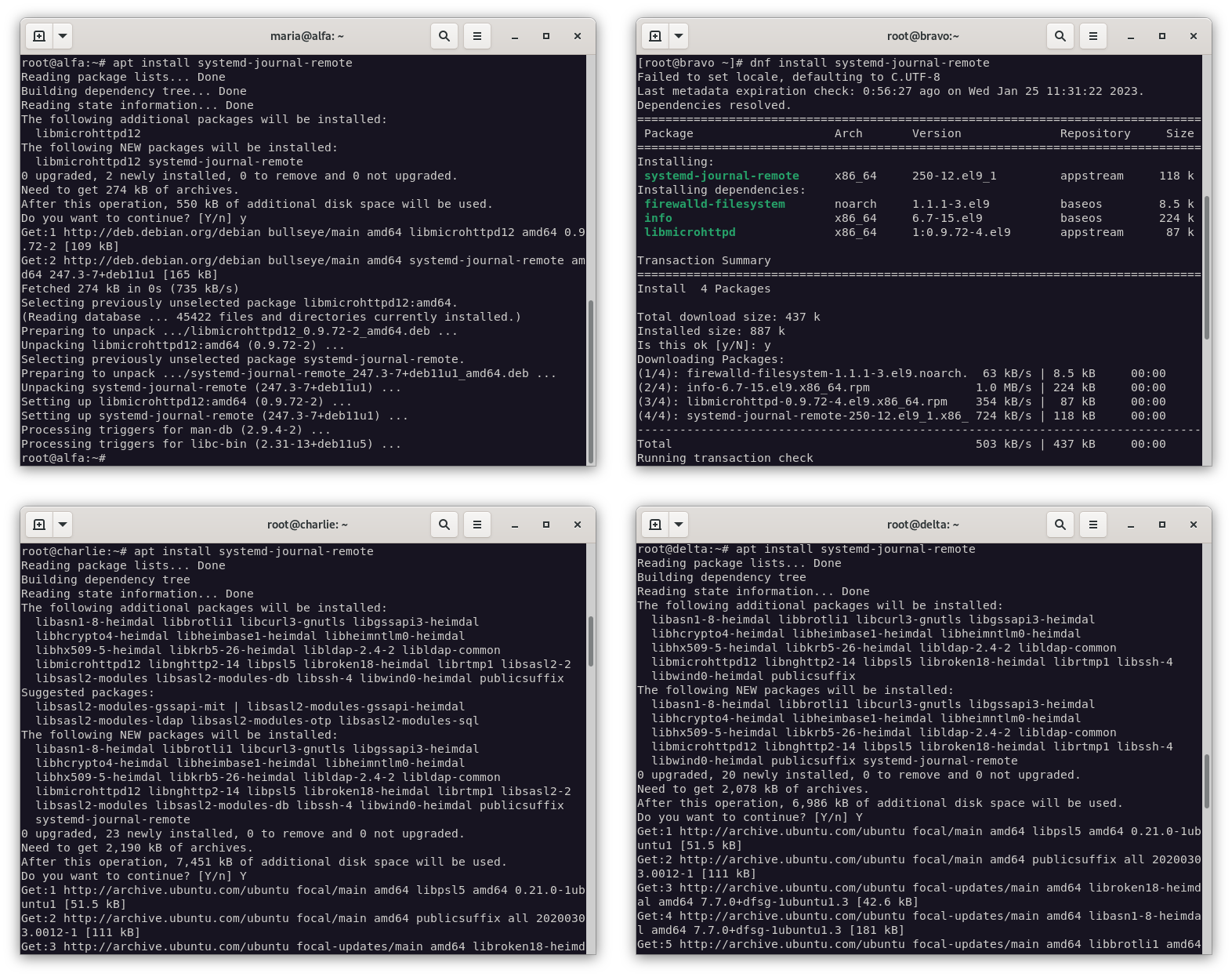Open a new tab in the charlie terminal
Image resolution: width=1232 pixels, height=977 pixels.
pos(39,525)
